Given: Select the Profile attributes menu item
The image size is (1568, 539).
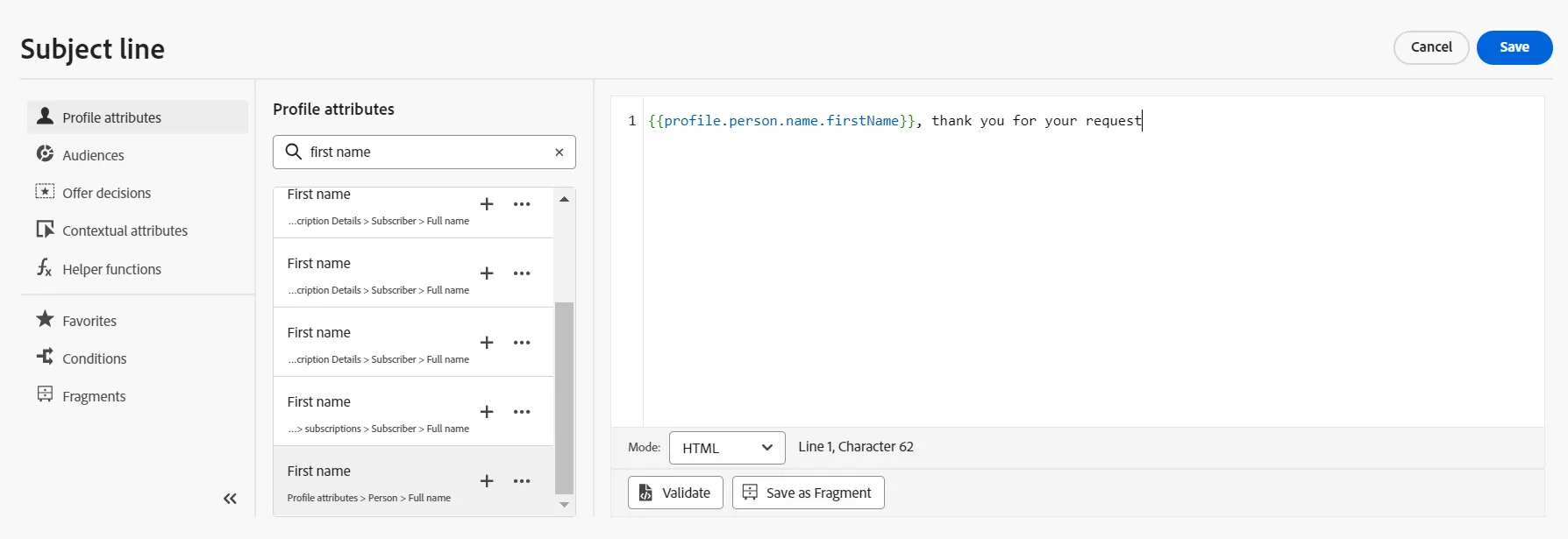Looking at the screenshot, I should (138, 117).
